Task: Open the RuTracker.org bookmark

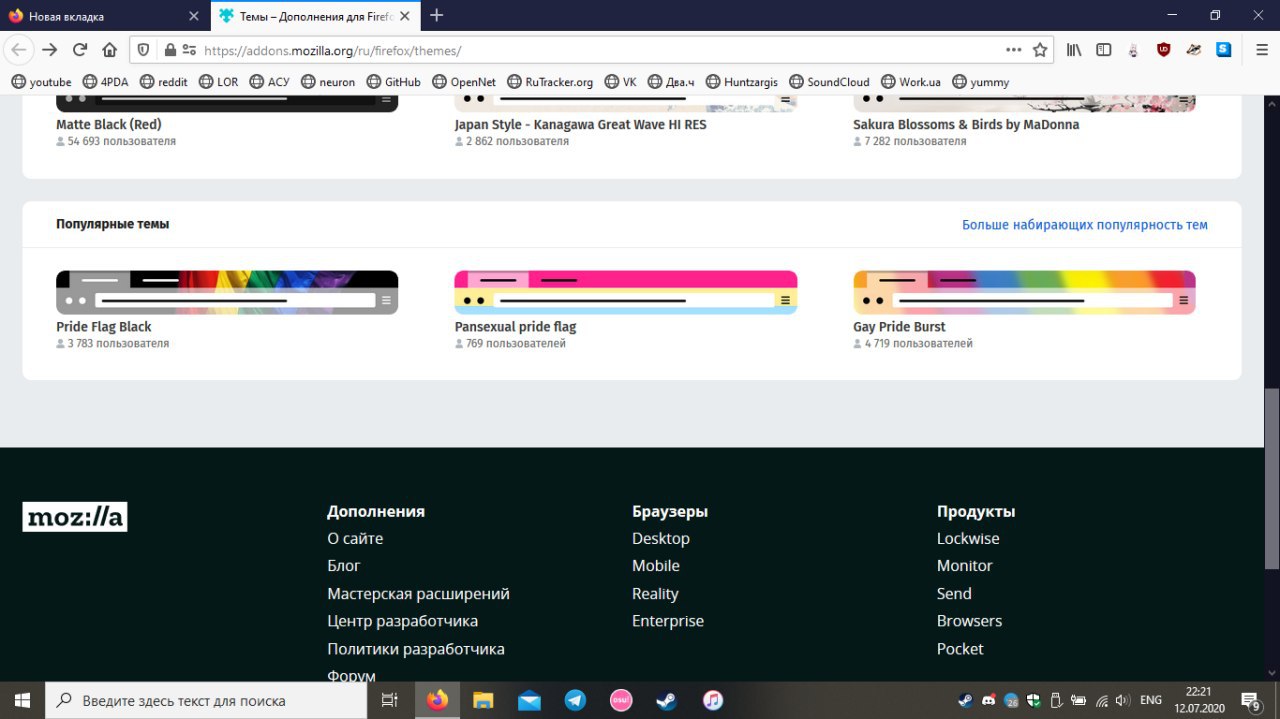Action: click(550, 82)
